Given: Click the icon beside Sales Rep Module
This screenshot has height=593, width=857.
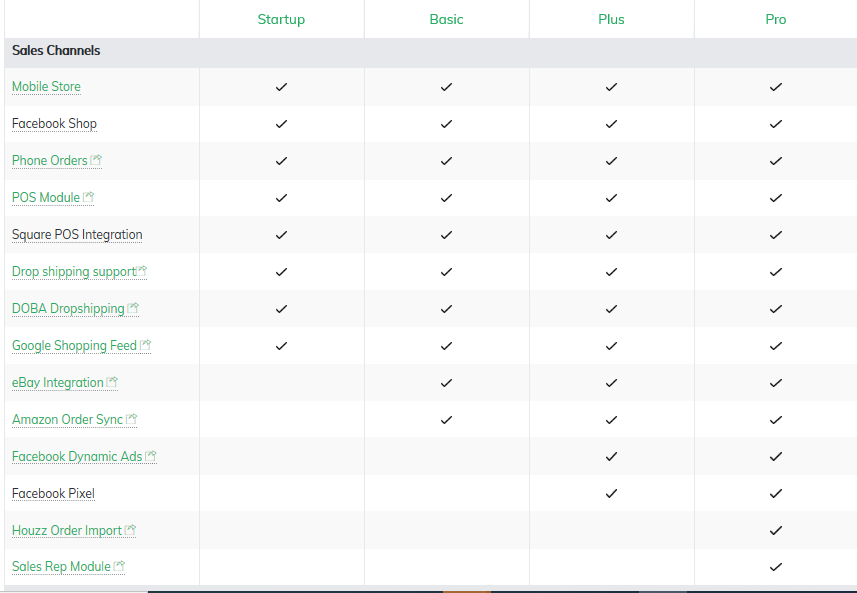Looking at the screenshot, I should (119, 566).
